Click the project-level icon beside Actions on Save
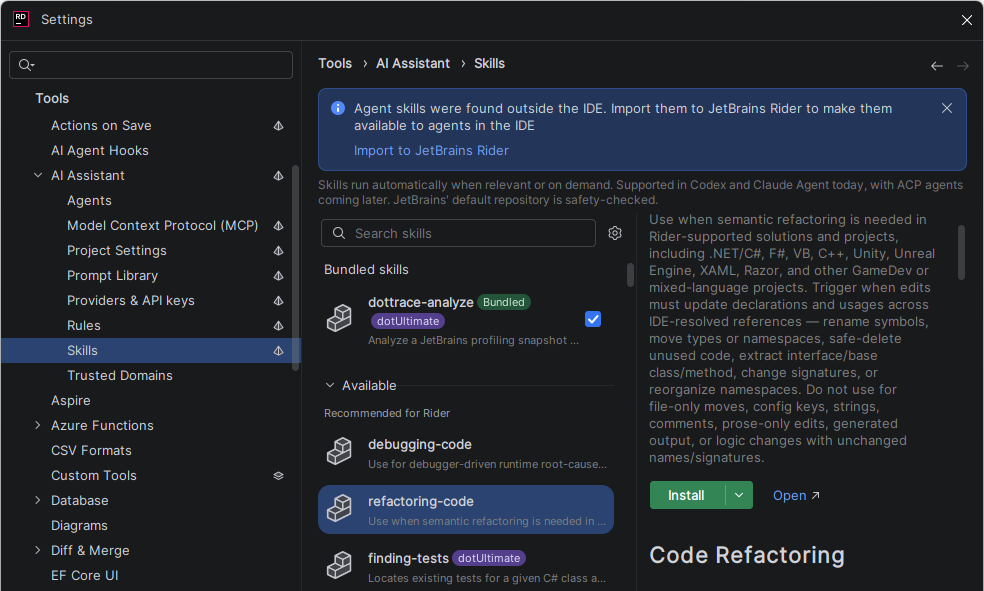The width and height of the screenshot is (984, 591). (x=279, y=125)
